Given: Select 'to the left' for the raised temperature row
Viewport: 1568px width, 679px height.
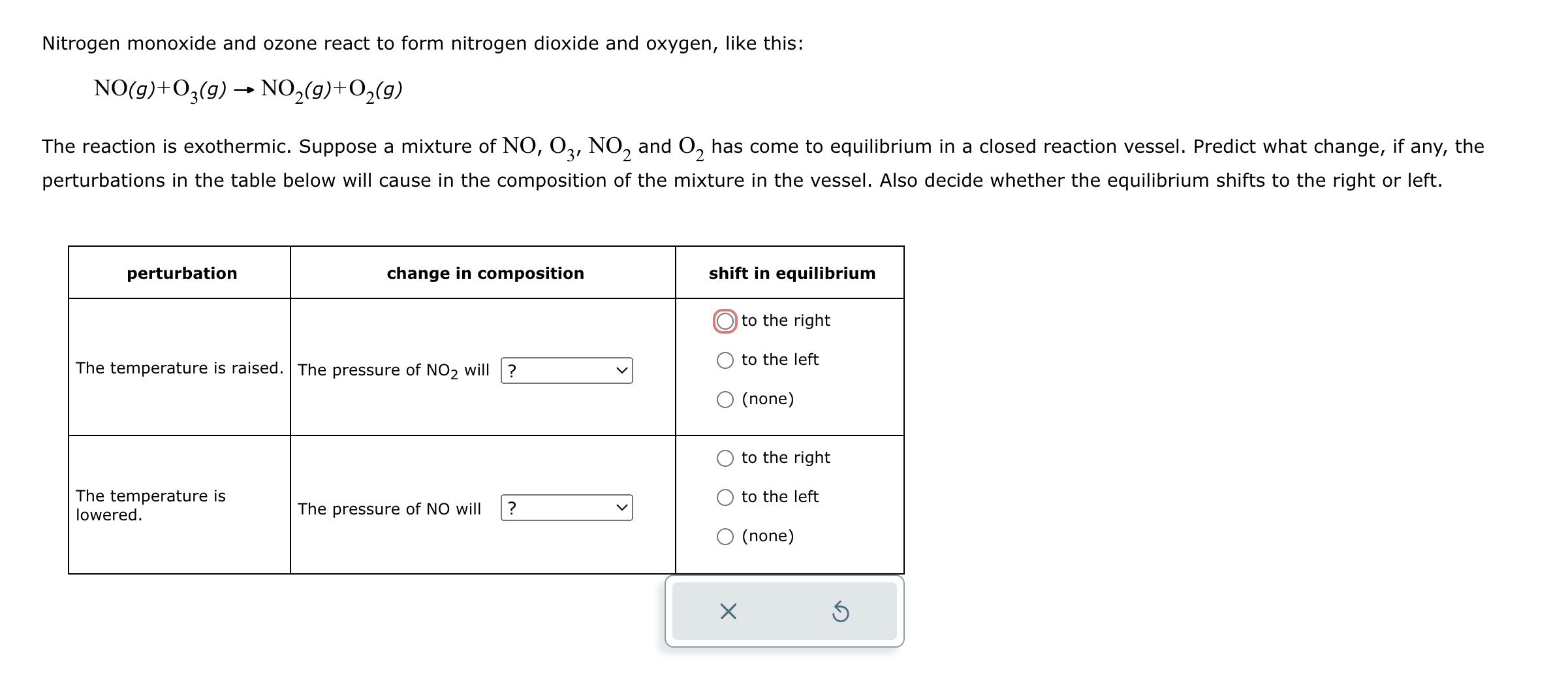Looking at the screenshot, I should pyautogui.click(x=725, y=360).
